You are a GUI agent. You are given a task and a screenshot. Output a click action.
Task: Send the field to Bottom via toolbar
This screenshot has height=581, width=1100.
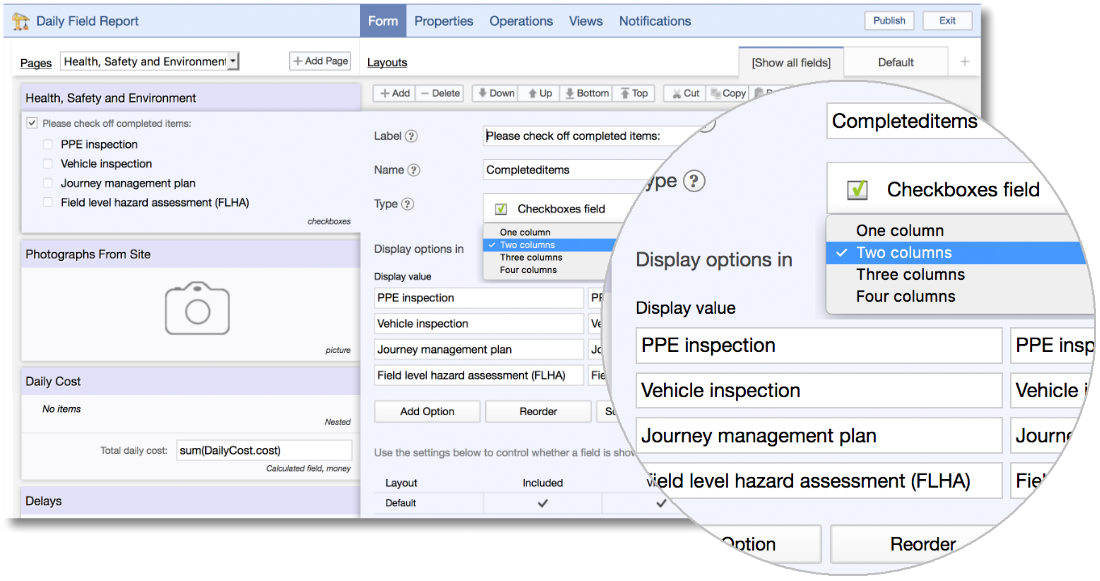586,93
